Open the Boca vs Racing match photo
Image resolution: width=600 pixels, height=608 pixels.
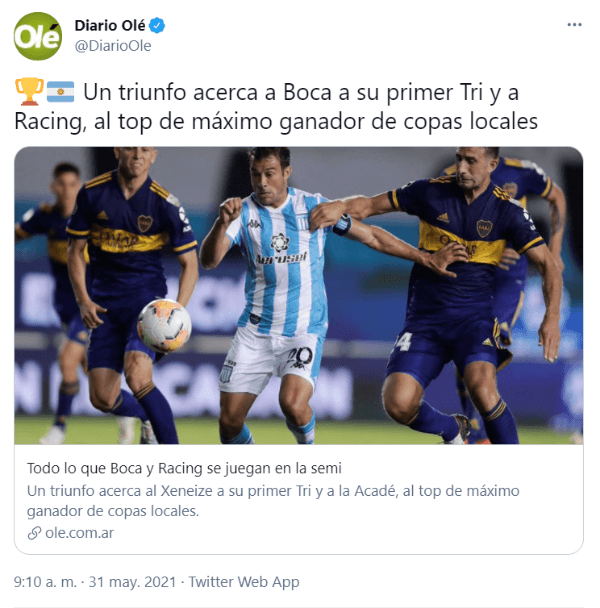point(299,295)
